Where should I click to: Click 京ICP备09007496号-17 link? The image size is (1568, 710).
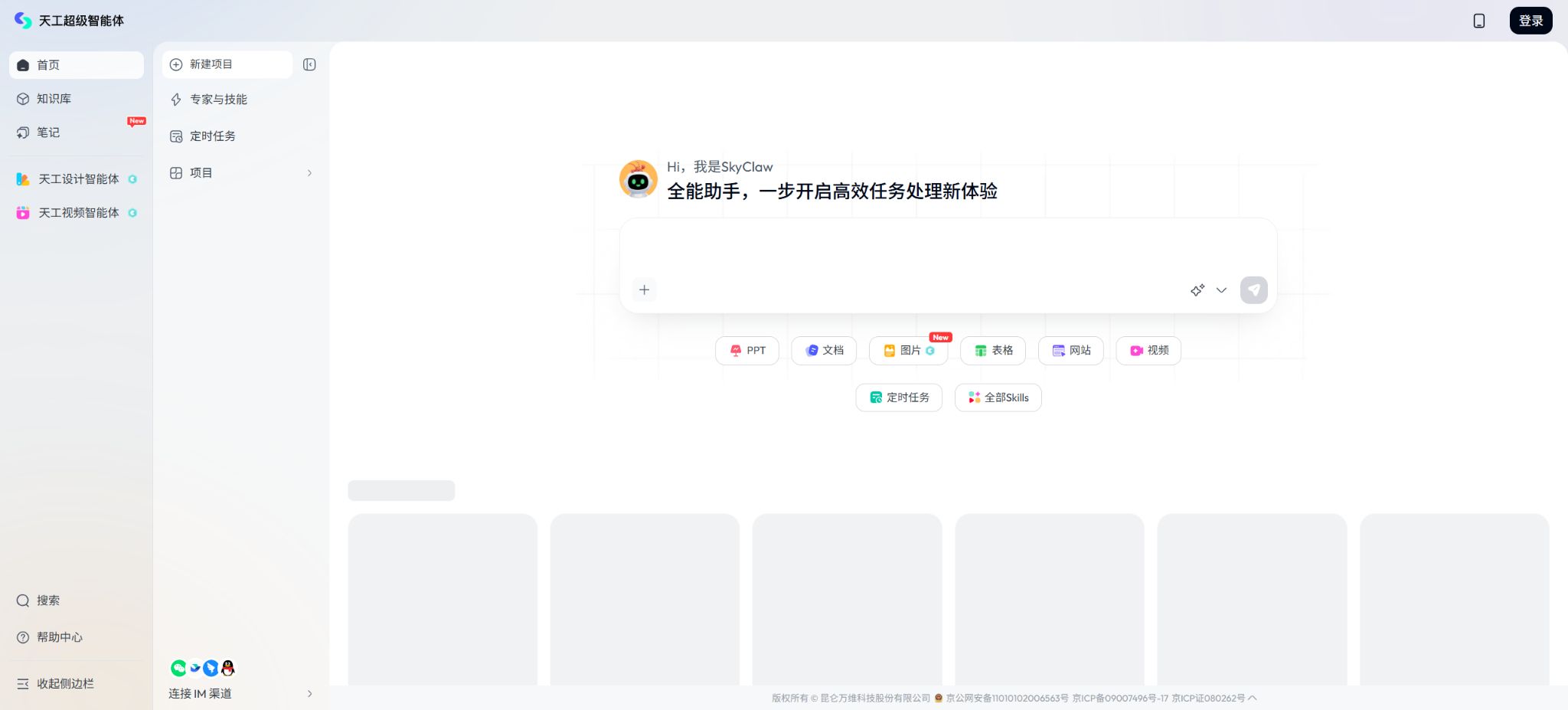(1120, 699)
